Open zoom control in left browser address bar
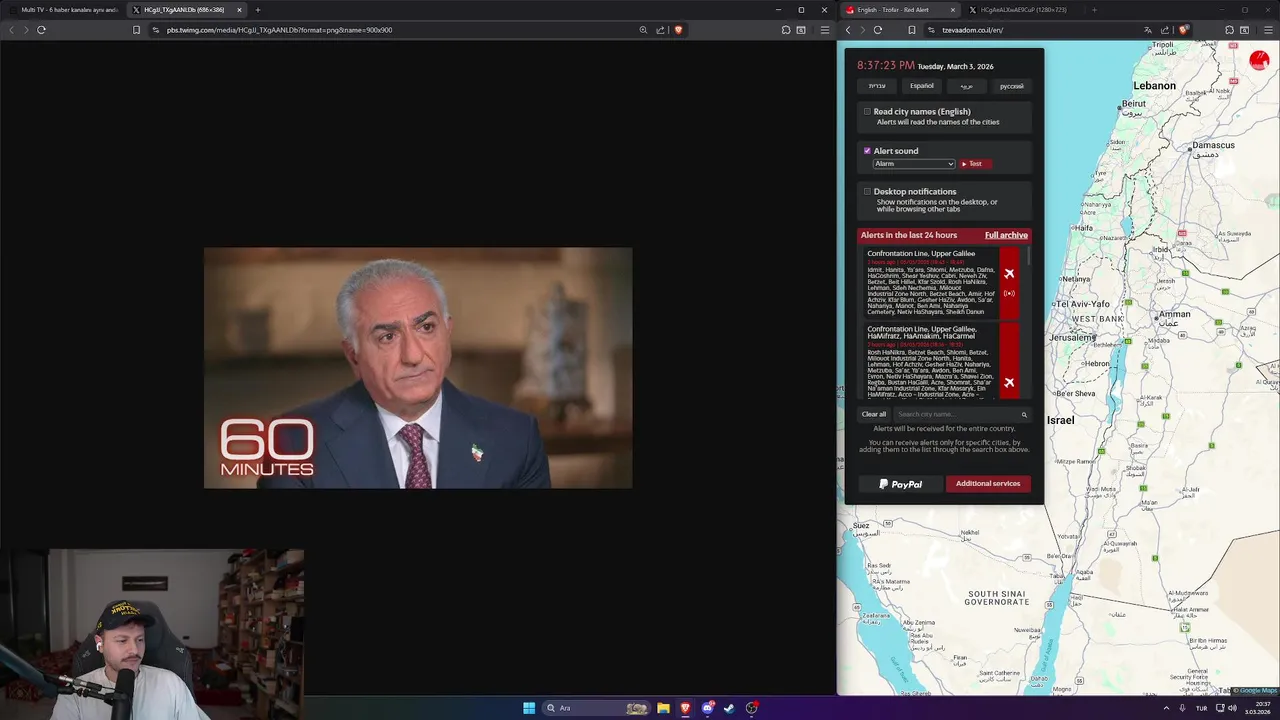 point(643,30)
